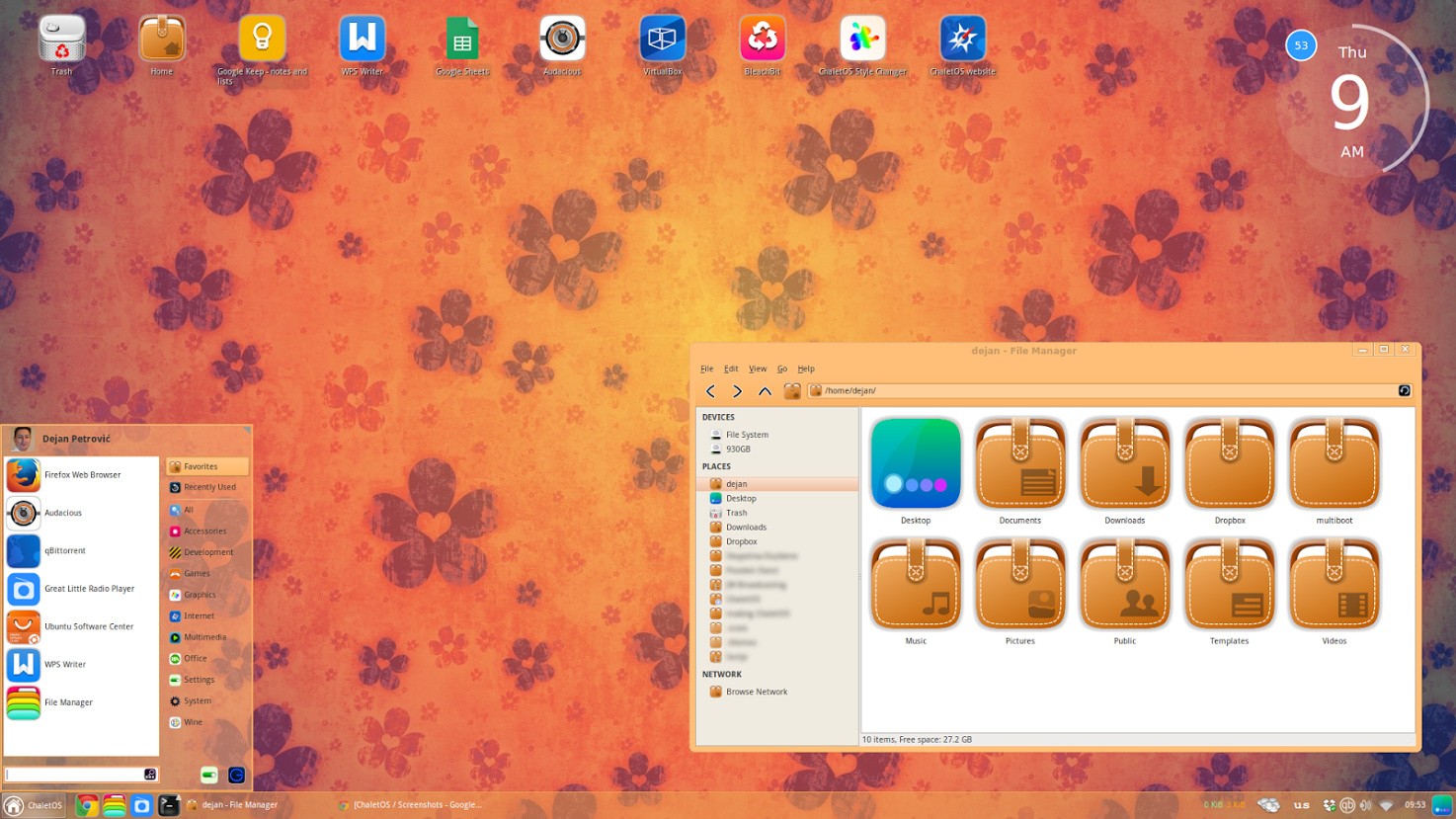
Task: Expand the path bar toggle button
Action: pyautogui.click(x=1404, y=390)
